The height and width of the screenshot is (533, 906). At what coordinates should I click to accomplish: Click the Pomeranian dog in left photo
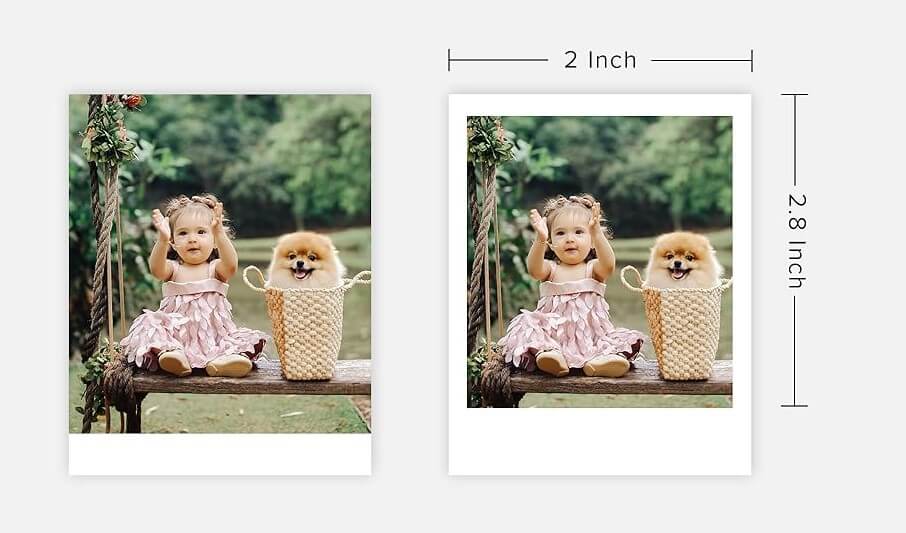[305, 260]
